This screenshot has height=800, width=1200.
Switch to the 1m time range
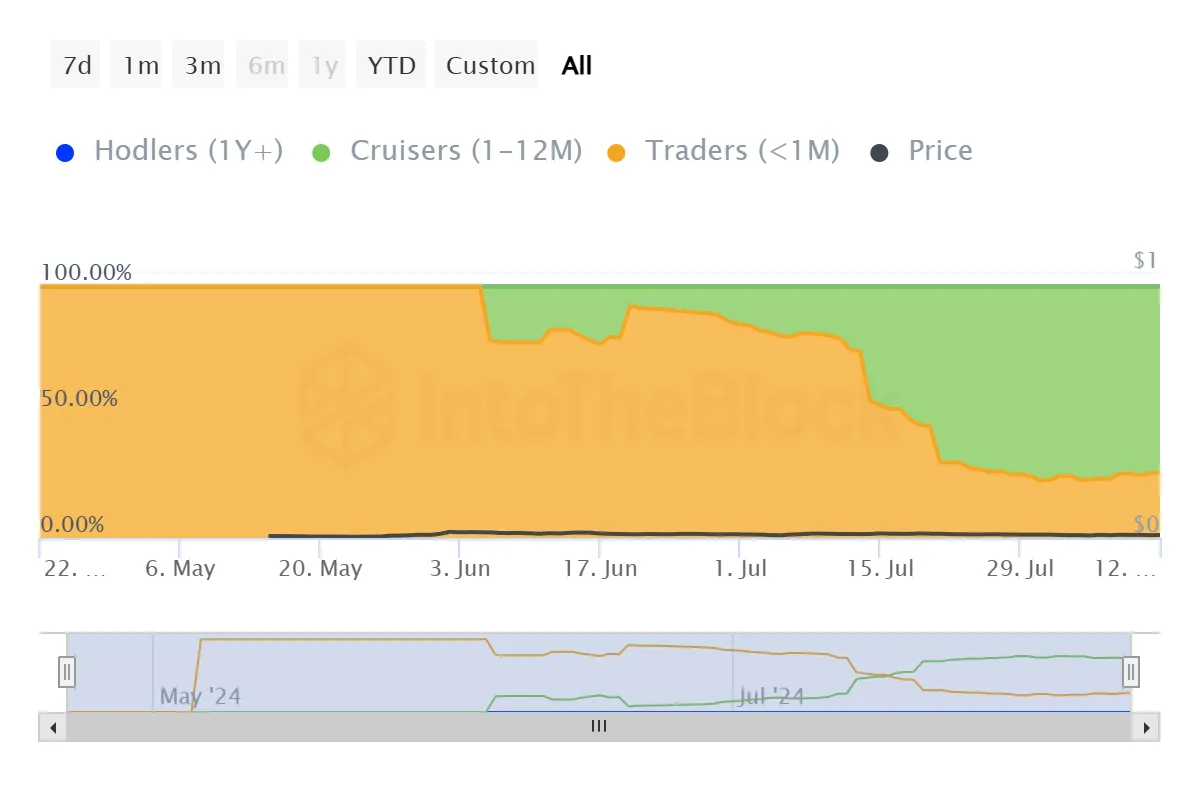click(x=140, y=66)
